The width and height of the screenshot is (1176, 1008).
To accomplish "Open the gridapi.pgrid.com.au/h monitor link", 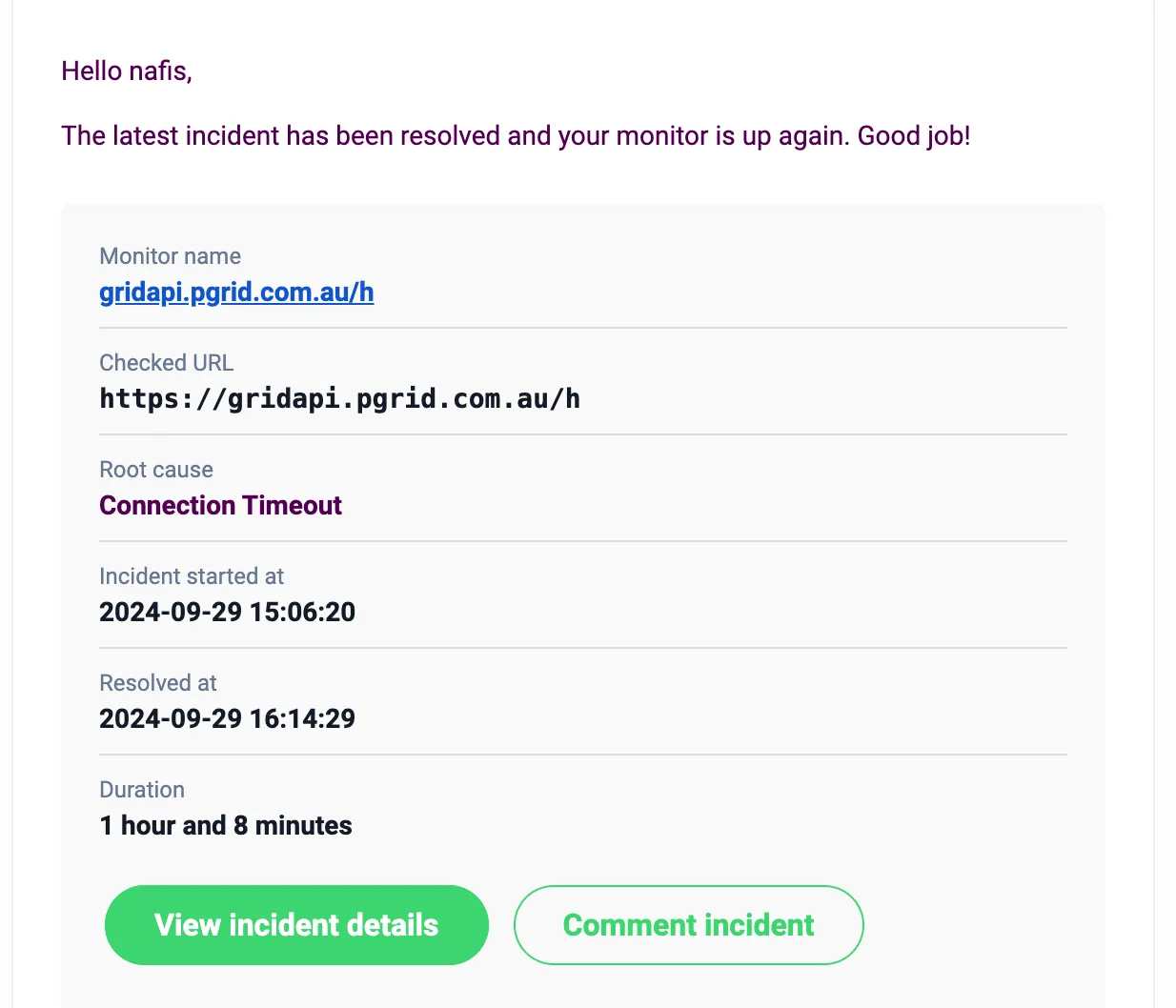I will 236,292.
